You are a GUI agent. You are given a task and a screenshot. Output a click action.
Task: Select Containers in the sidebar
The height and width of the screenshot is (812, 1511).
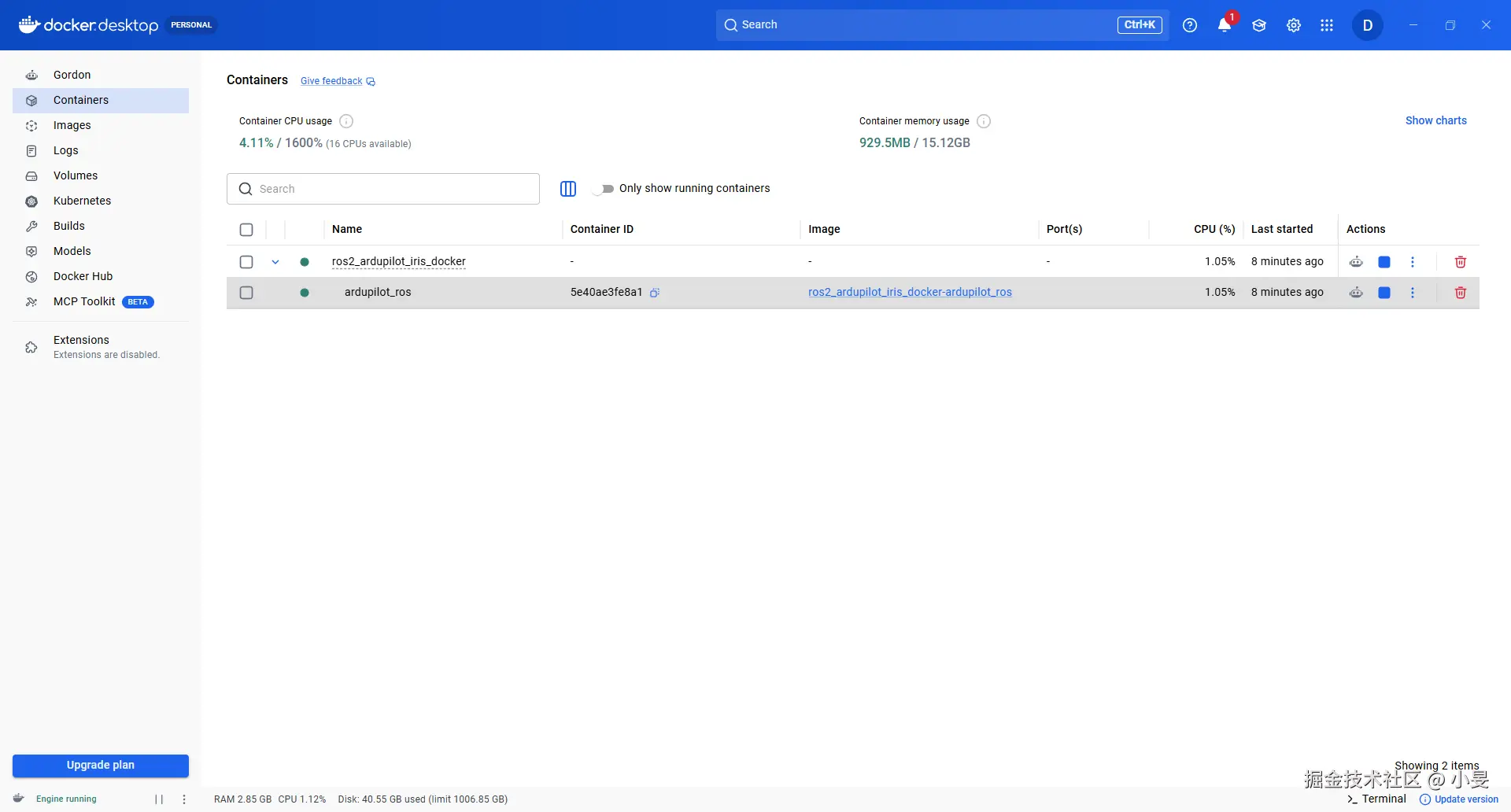(x=101, y=100)
